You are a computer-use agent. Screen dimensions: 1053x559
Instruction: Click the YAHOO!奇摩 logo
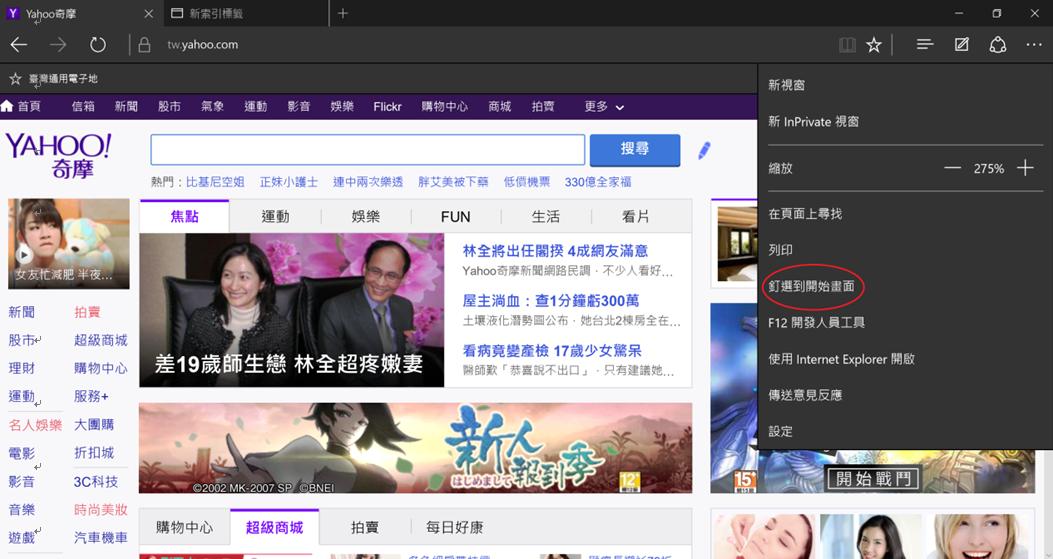(58, 155)
